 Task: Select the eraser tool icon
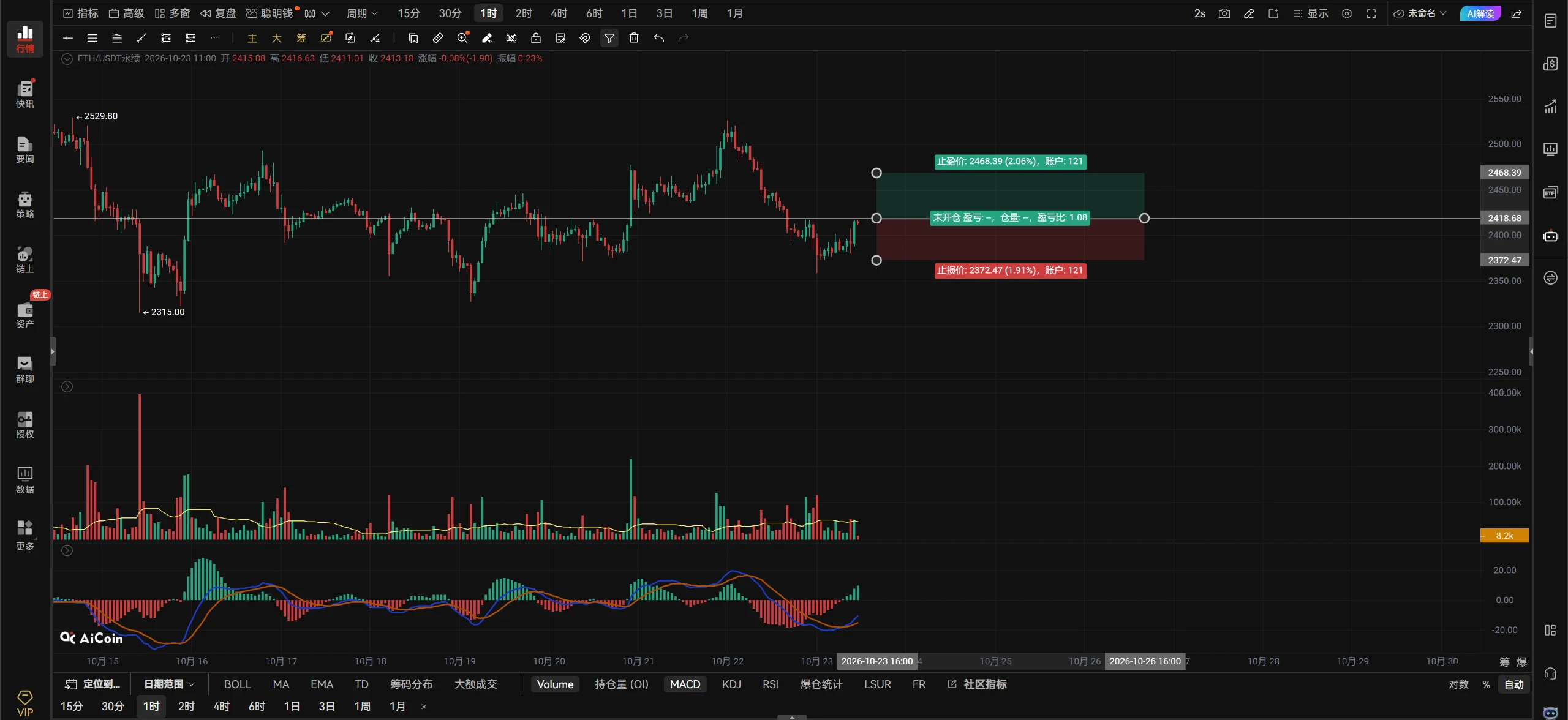coord(486,38)
